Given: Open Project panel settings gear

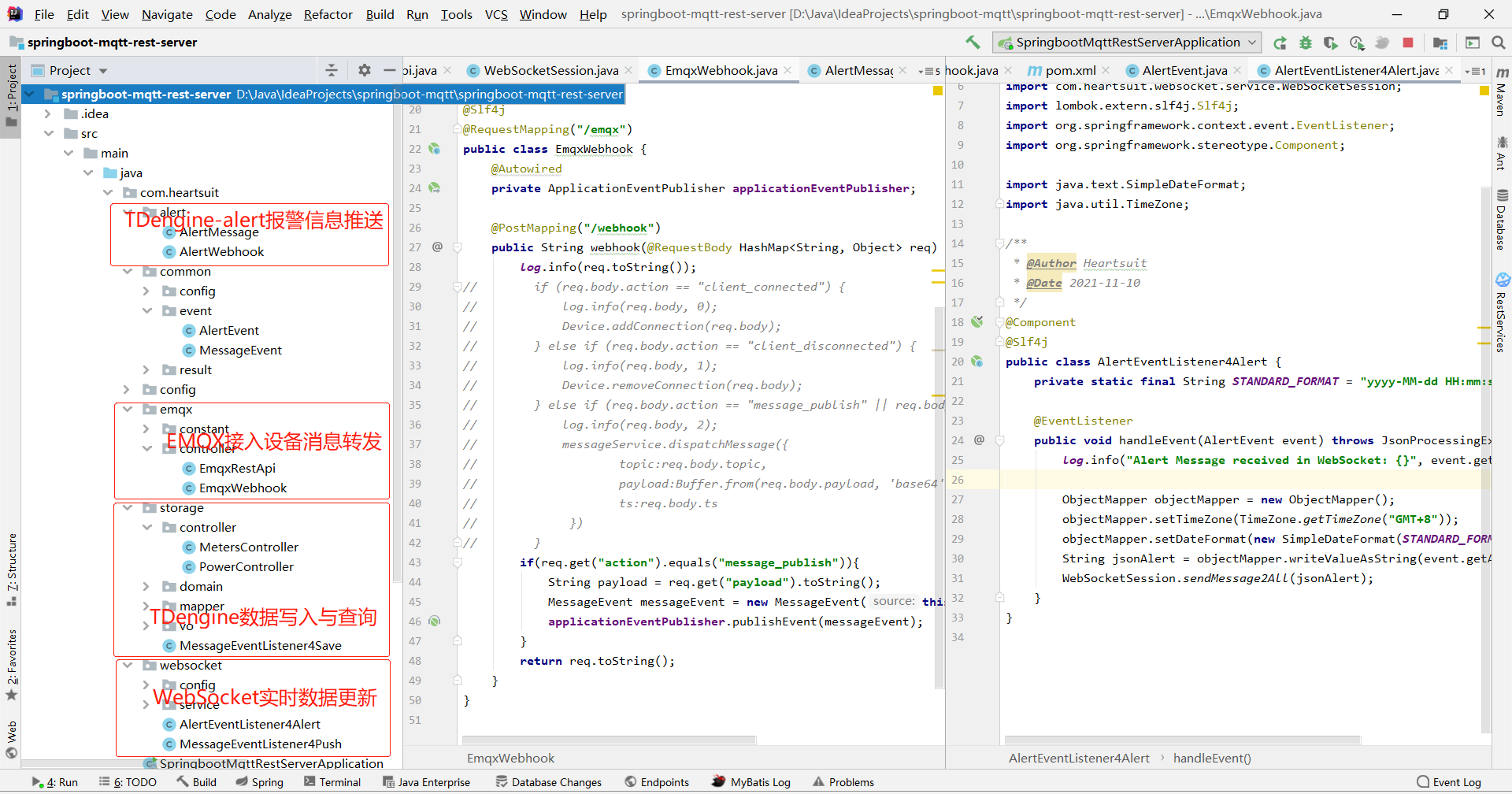Looking at the screenshot, I should (364, 70).
